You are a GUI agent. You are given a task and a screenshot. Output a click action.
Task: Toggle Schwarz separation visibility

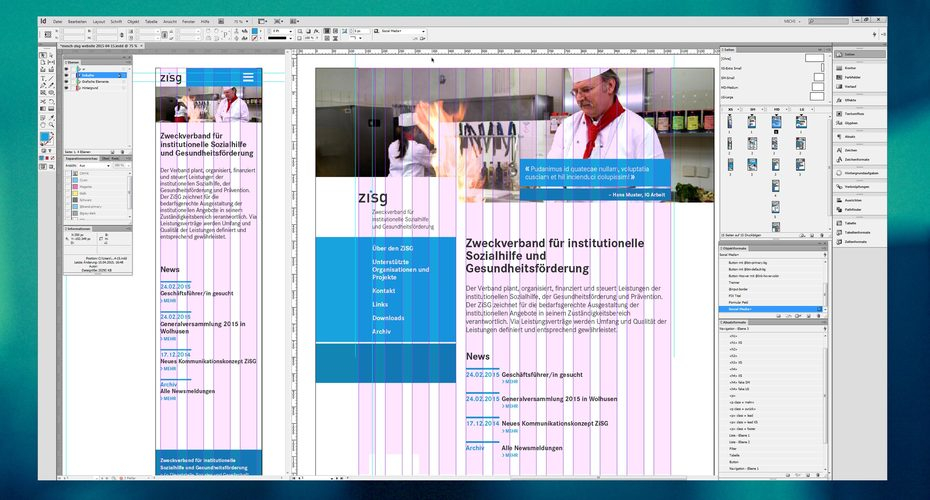pyautogui.click(x=68, y=200)
